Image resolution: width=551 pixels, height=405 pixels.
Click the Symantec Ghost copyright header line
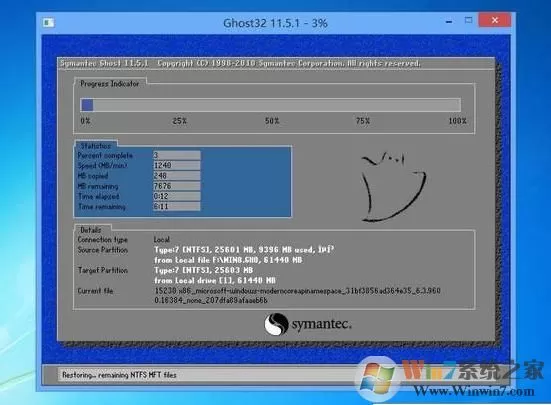click(x=240, y=63)
